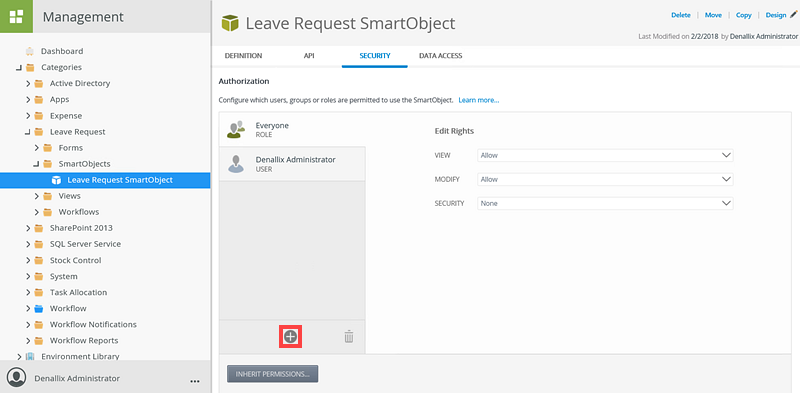The height and width of the screenshot is (393, 800).
Task: Click the System folder icon
Action: coord(39,277)
